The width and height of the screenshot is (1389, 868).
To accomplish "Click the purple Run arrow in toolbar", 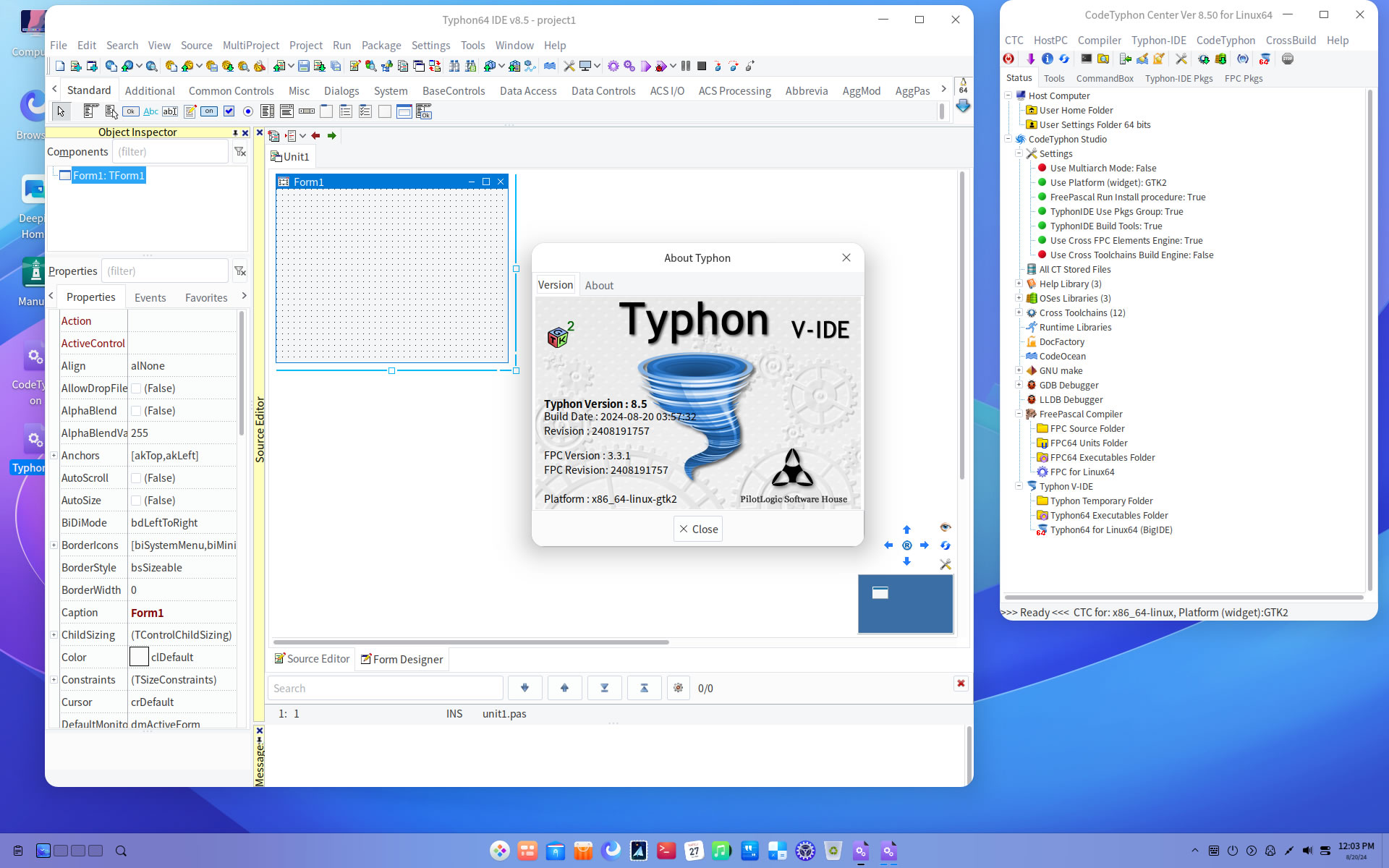I will tap(645, 66).
